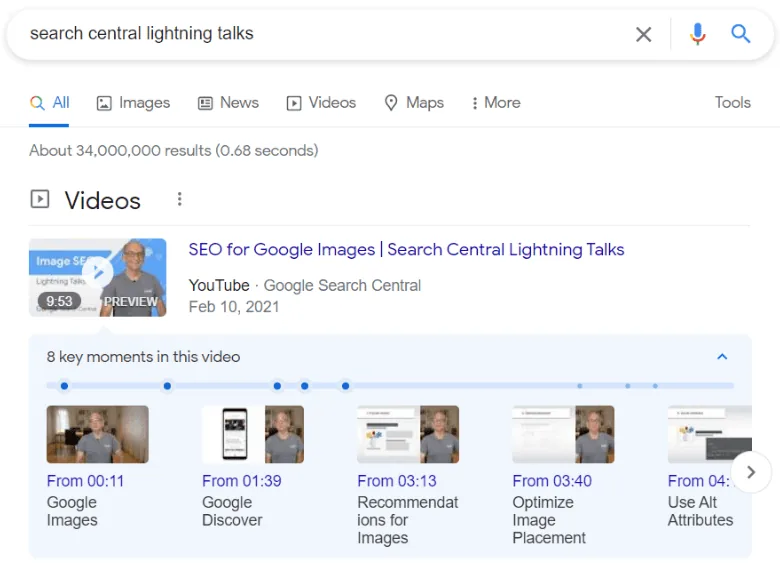Click the '8 key moments in this video' heading

tap(143, 357)
